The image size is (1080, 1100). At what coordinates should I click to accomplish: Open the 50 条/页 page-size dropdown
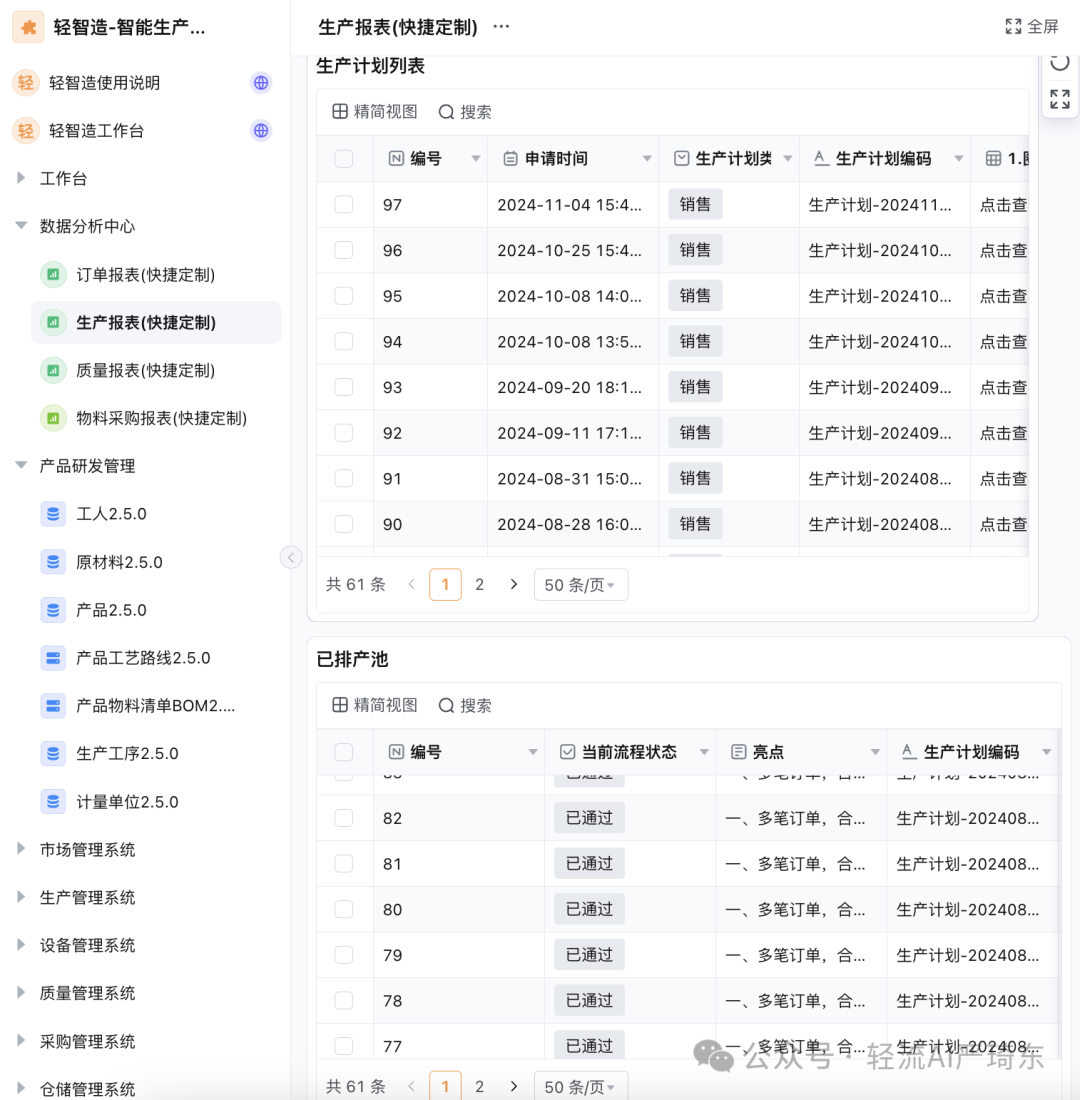tap(581, 584)
